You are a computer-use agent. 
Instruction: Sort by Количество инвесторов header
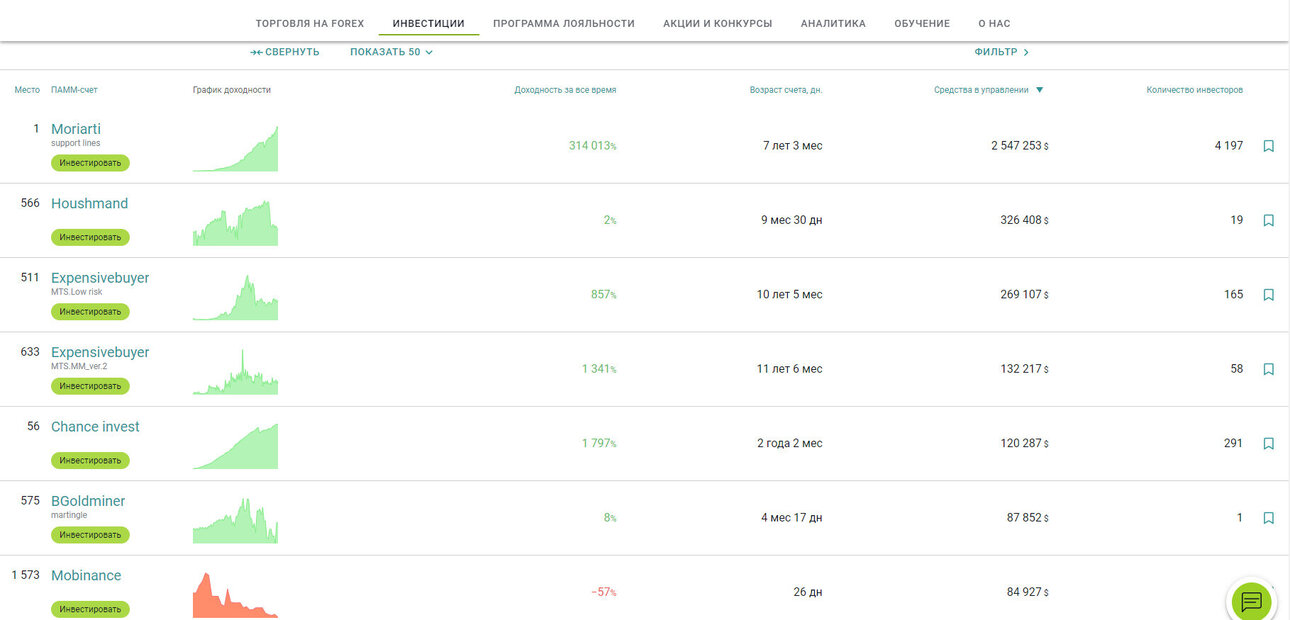[1195, 90]
